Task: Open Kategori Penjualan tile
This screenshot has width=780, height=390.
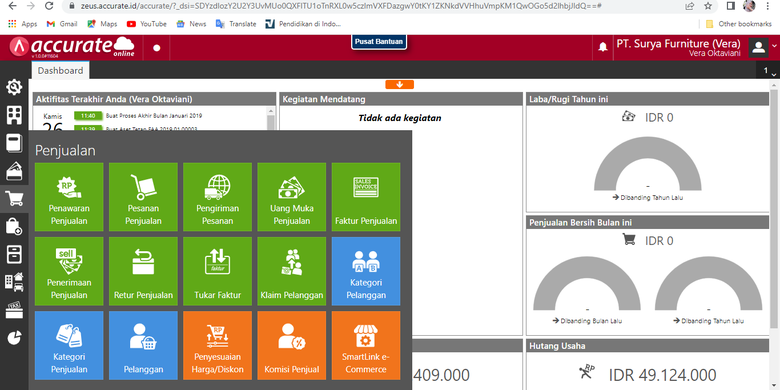Action: click(x=69, y=345)
